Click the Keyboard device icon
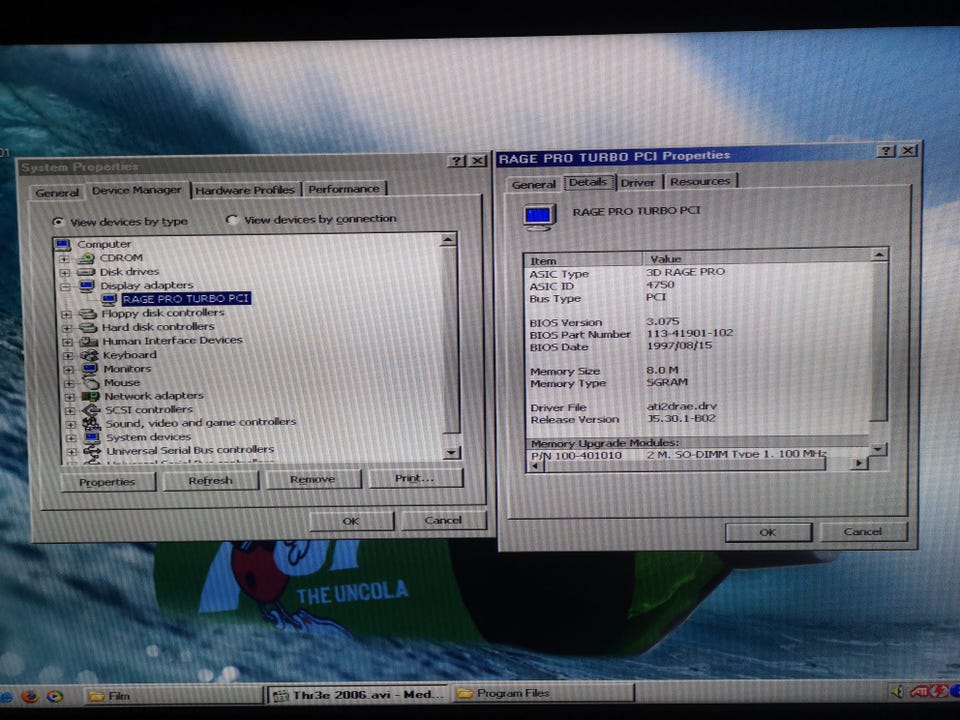The width and height of the screenshot is (960, 720). [89, 355]
